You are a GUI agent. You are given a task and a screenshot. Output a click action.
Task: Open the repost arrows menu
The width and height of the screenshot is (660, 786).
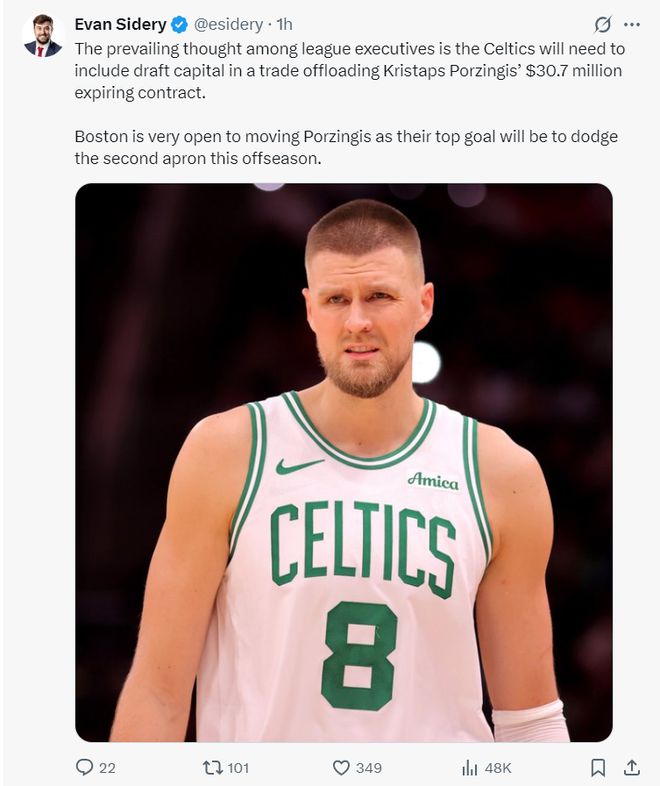coord(212,767)
